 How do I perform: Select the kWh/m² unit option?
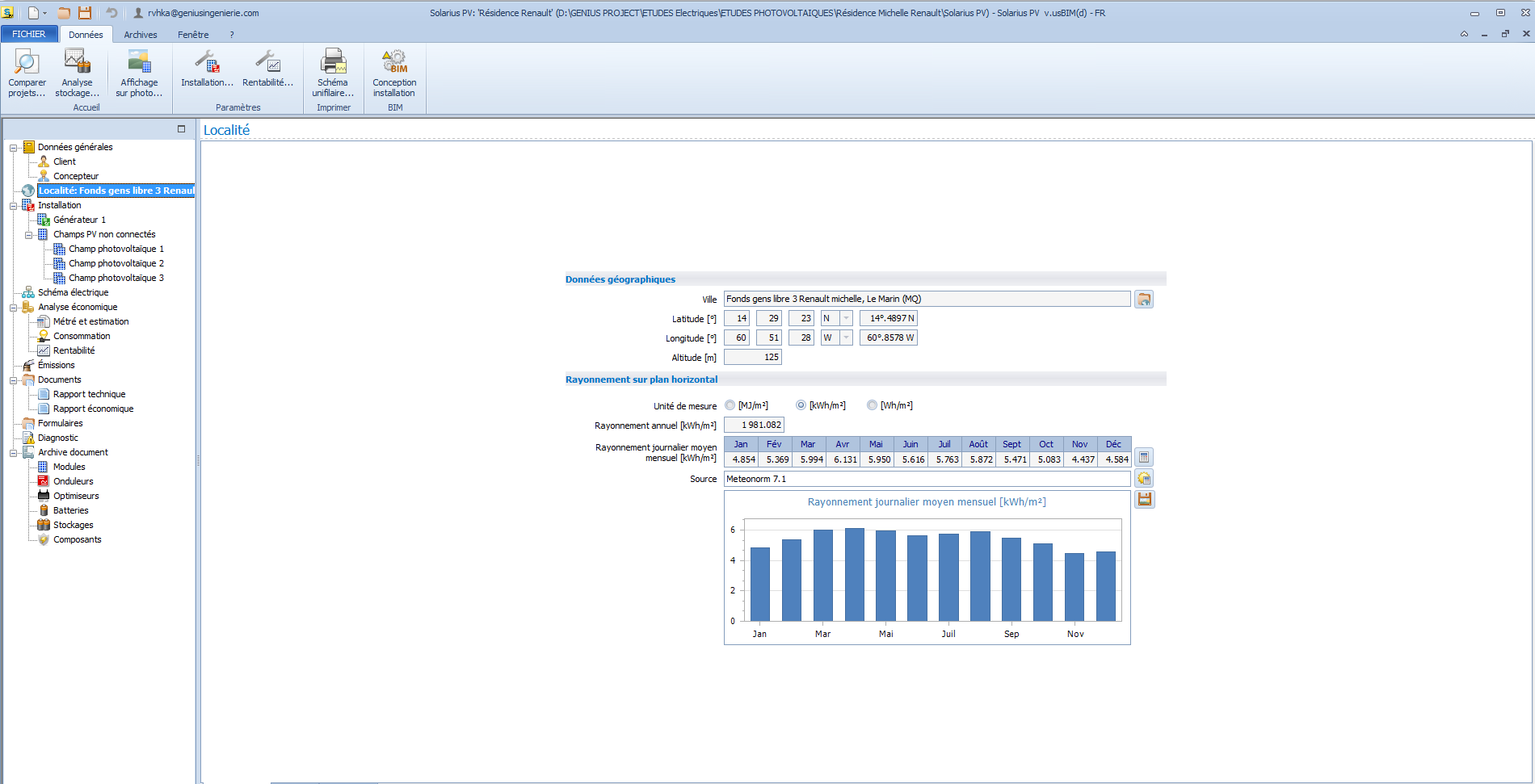801,405
